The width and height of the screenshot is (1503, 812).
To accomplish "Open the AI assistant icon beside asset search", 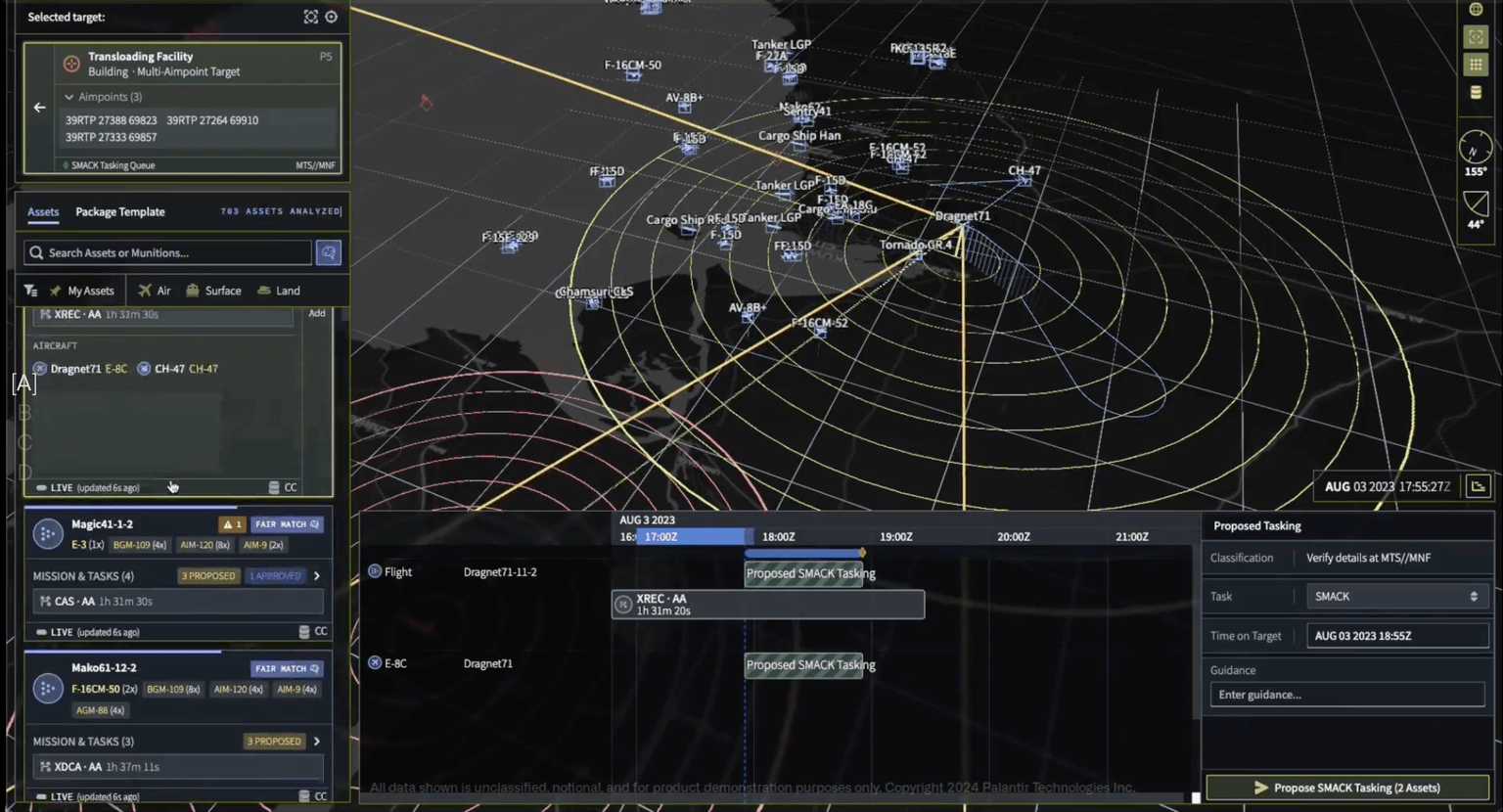I will click(329, 252).
